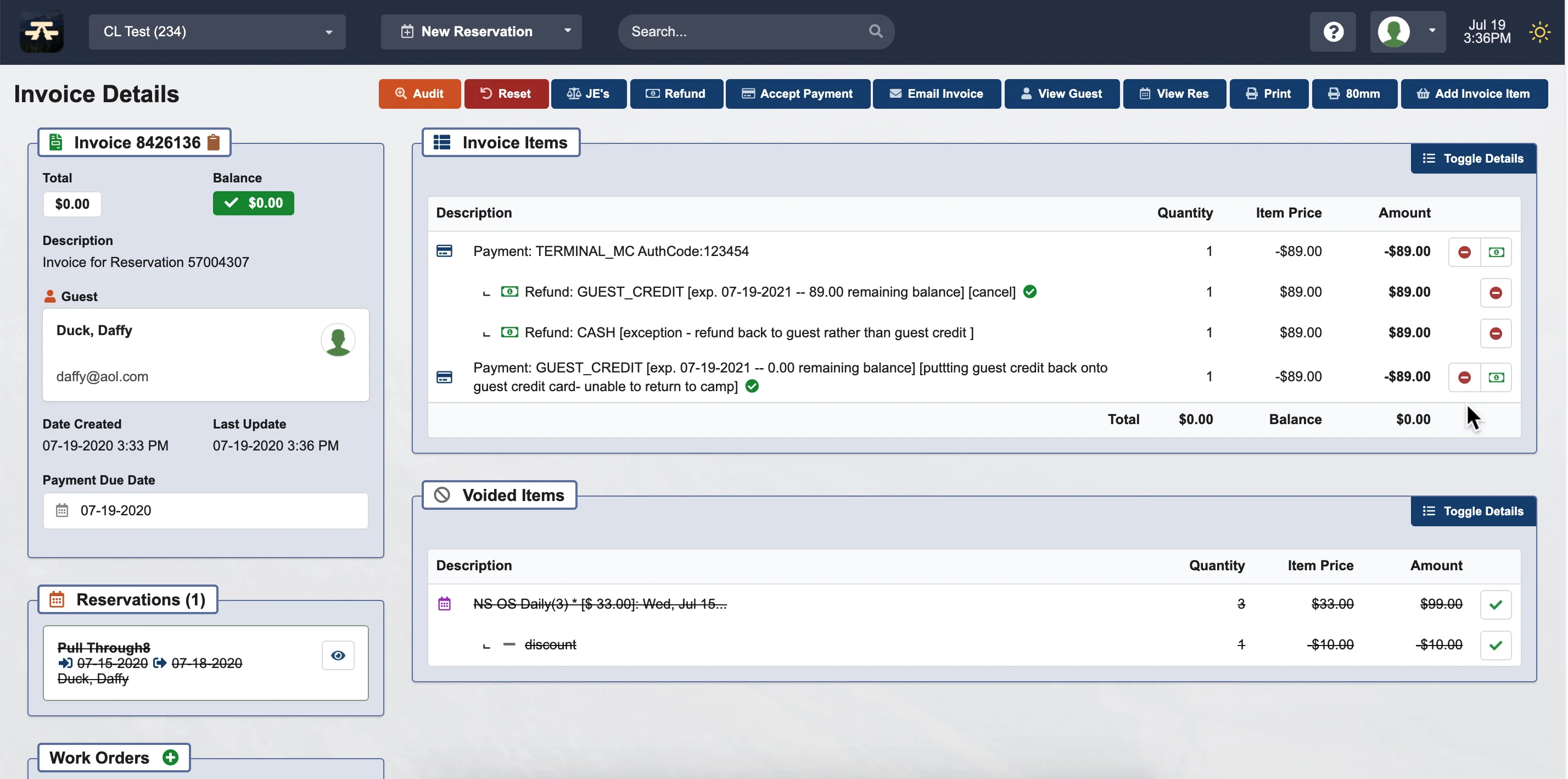This screenshot has width=1568, height=779.
Task: Click the Payment Due Date field
Action: pyautogui.click(x=206, y=510)
